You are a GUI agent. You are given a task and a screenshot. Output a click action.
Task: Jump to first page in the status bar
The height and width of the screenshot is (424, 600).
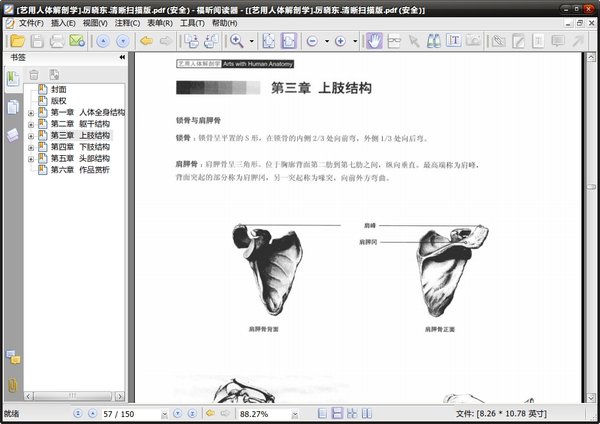coord(78,413)
